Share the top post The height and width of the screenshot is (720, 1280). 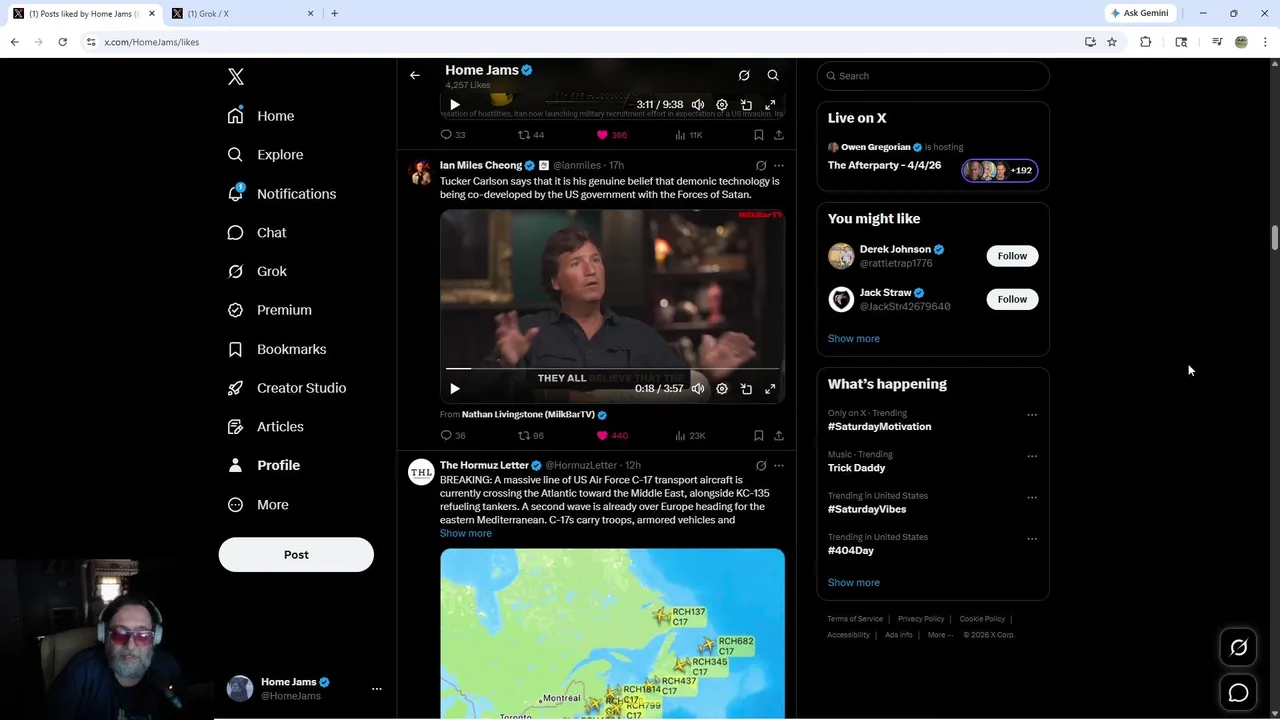779,135
